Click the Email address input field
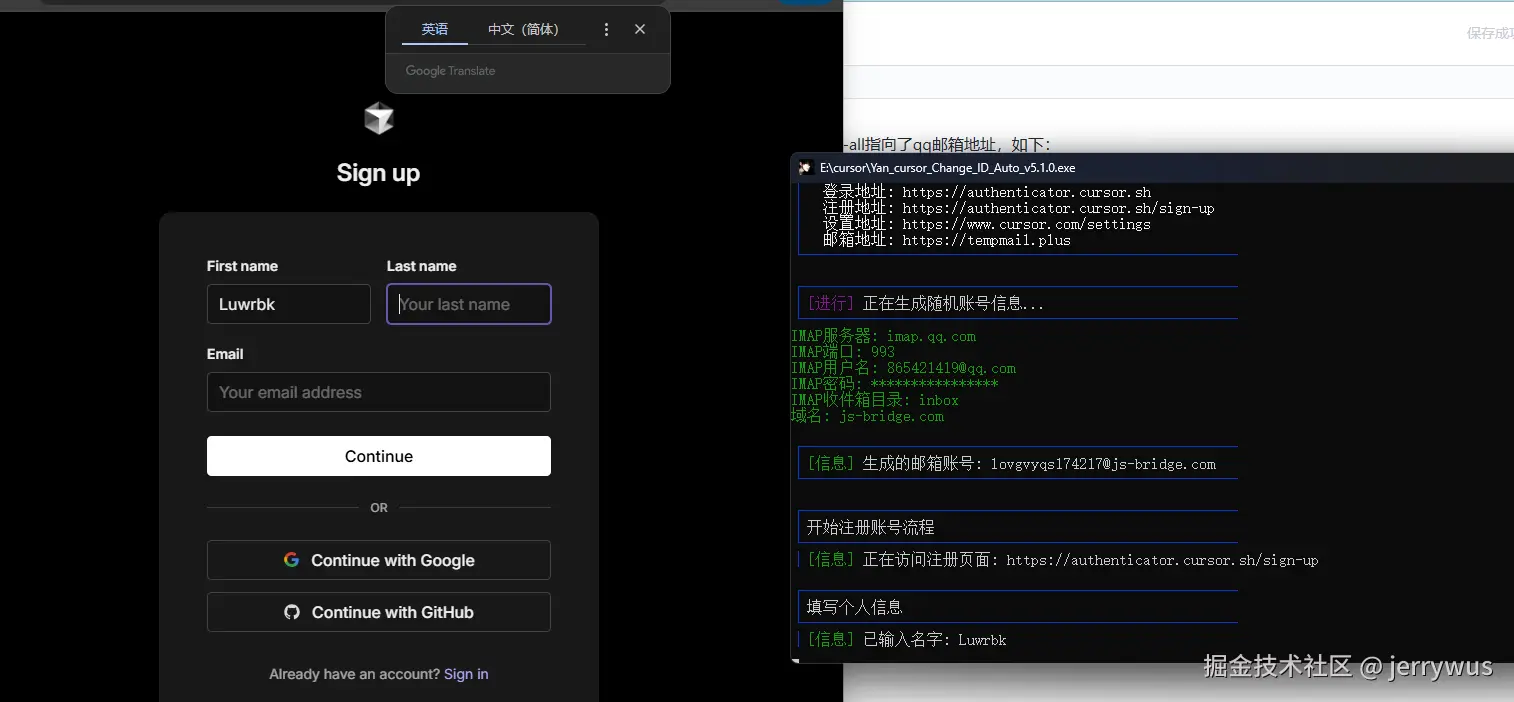The image size is (1514, 702). click(x=379, y=392)
